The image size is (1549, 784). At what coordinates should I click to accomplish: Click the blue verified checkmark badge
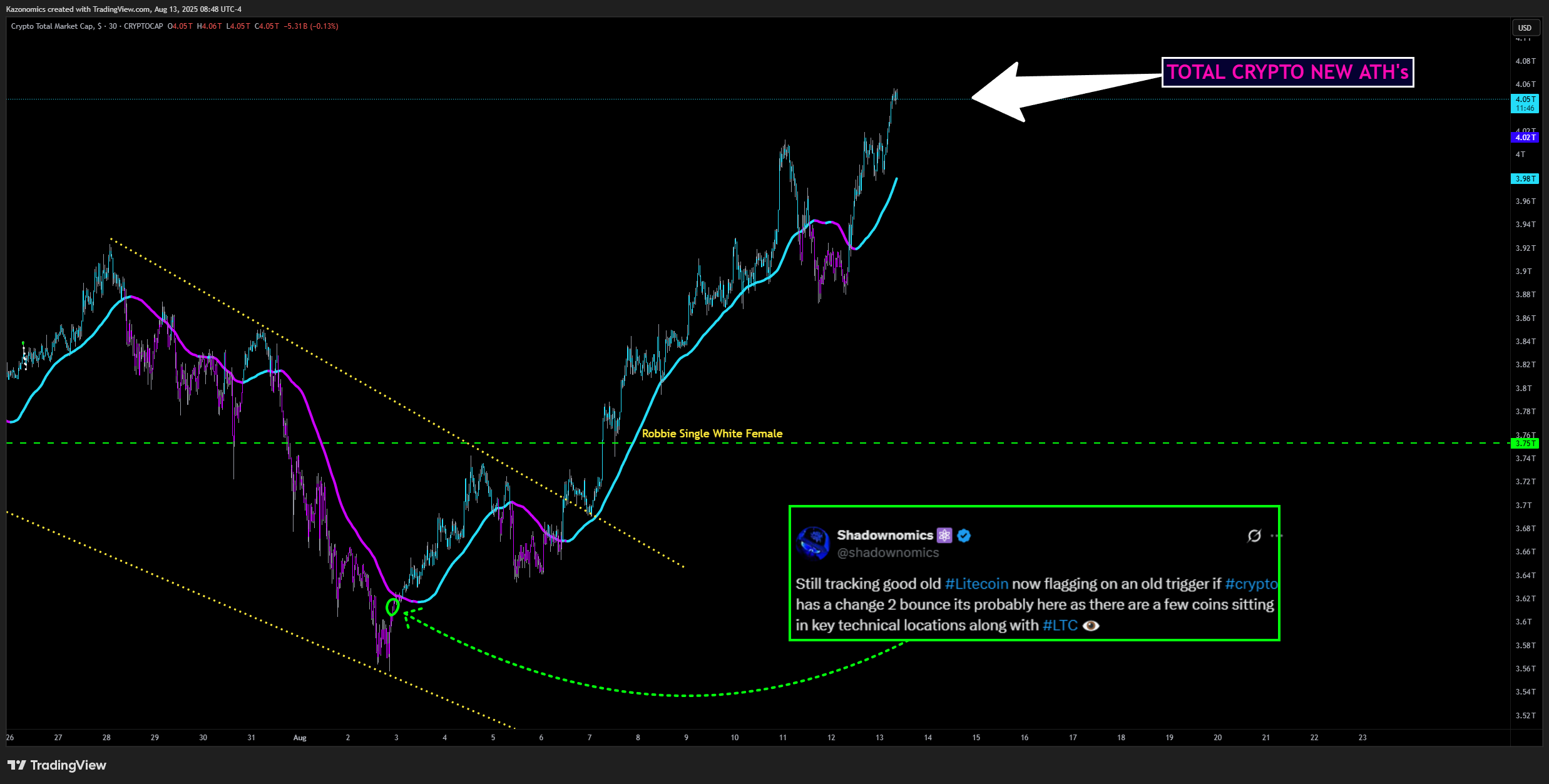pos(964,536)
